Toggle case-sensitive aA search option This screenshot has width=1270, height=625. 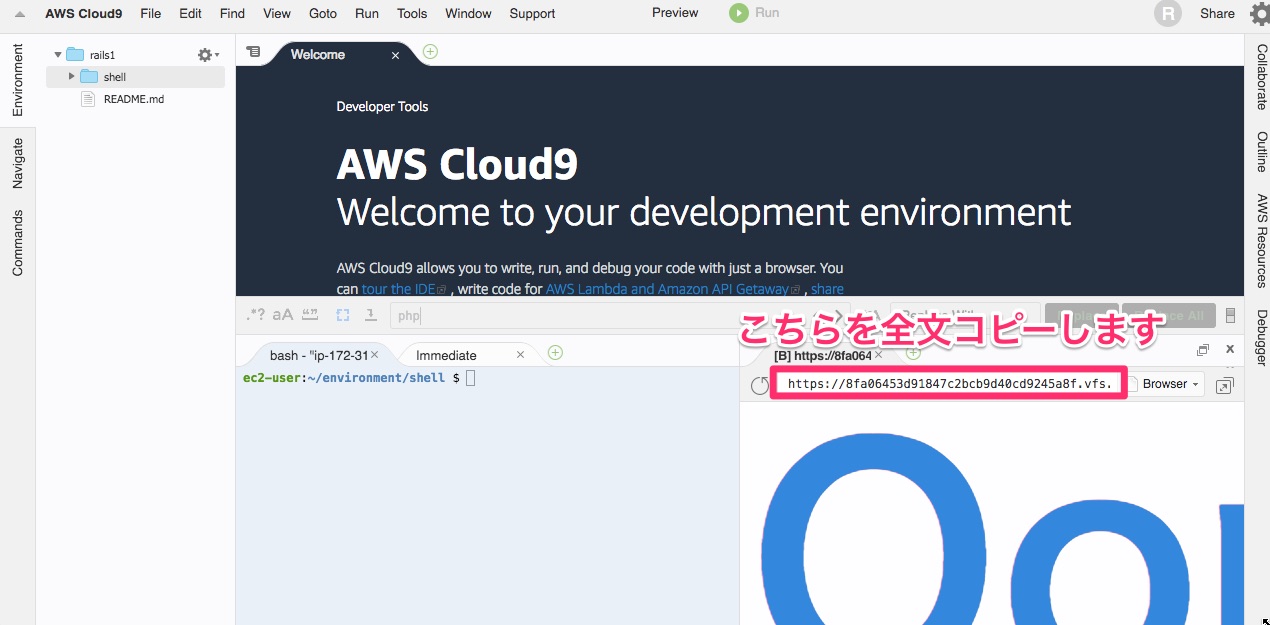click(283, 315)
